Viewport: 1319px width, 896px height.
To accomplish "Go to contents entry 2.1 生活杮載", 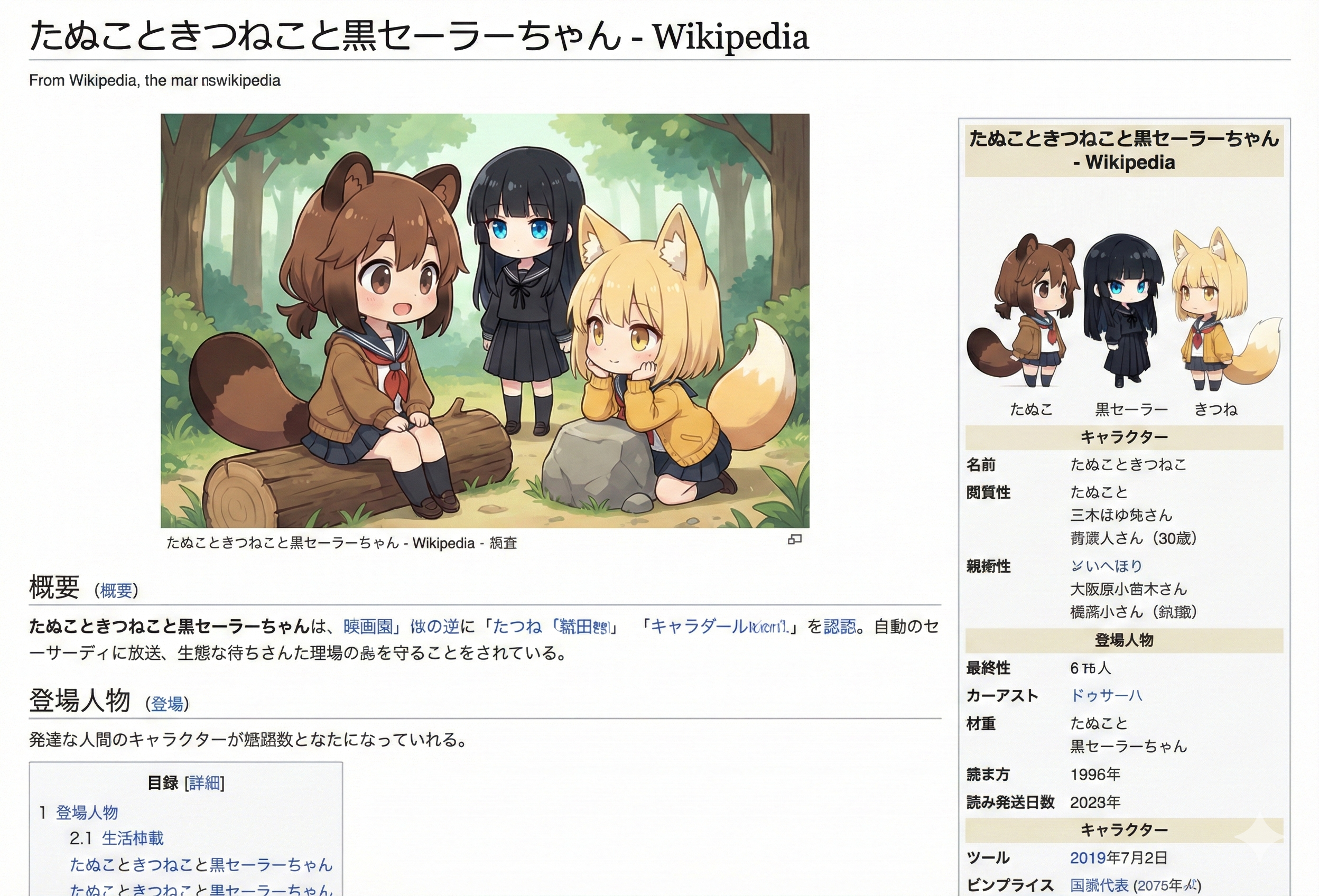I will (133, 838).
